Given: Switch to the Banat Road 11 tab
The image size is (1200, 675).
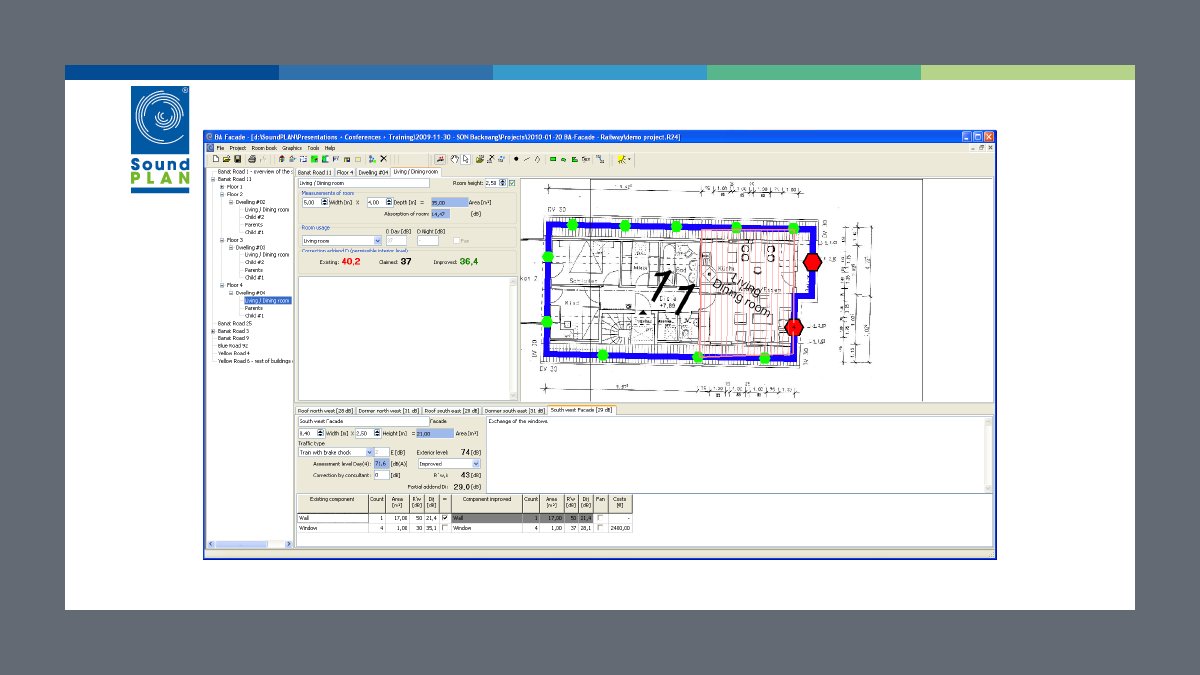Looking at the screenshot, I should (314, 172).
